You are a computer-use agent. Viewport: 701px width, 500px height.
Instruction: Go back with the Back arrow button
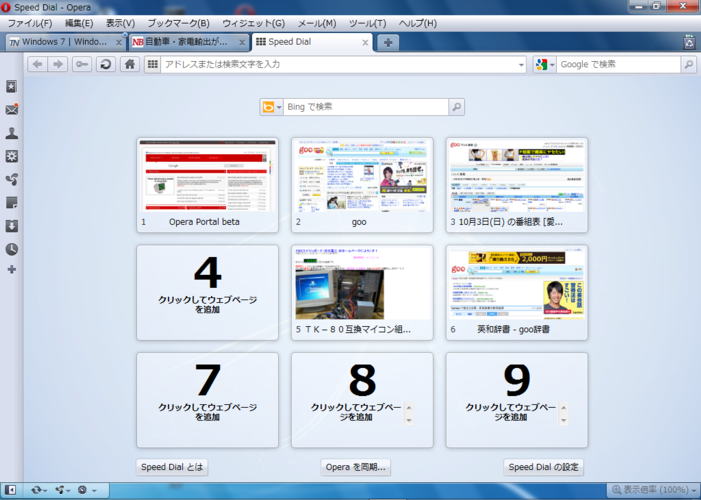(x=38, y=64)
